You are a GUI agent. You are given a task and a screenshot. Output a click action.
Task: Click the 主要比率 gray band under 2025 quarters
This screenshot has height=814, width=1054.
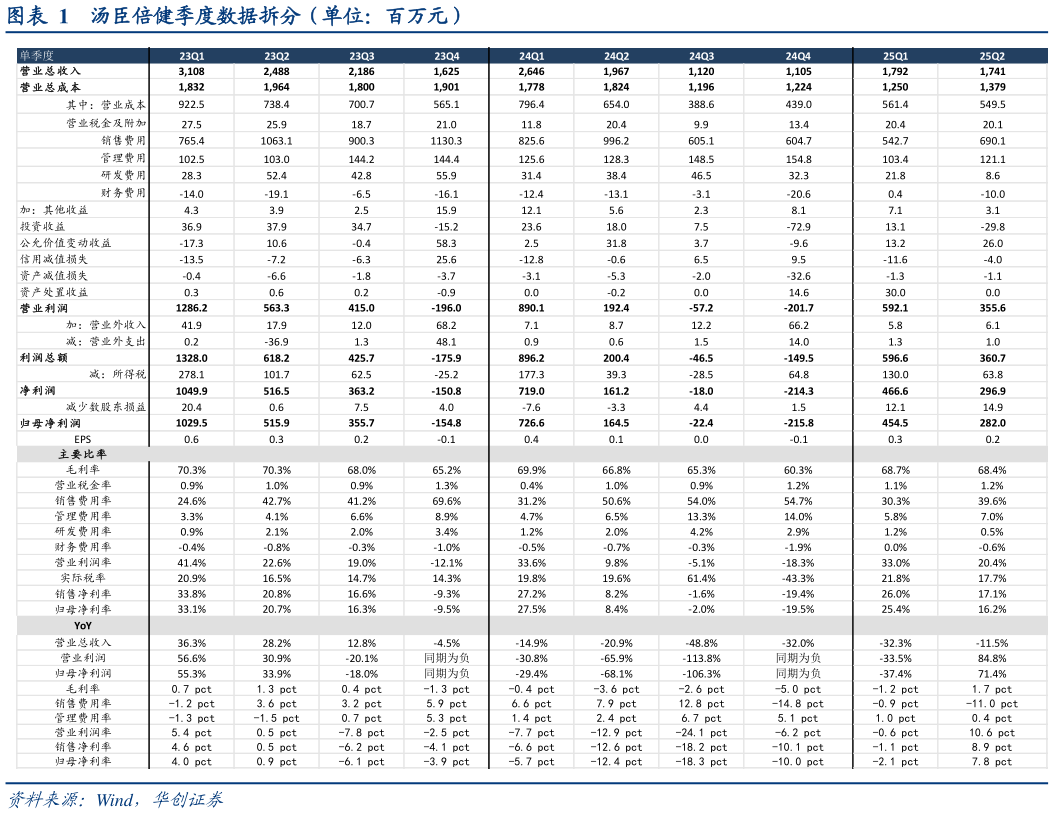949,454
